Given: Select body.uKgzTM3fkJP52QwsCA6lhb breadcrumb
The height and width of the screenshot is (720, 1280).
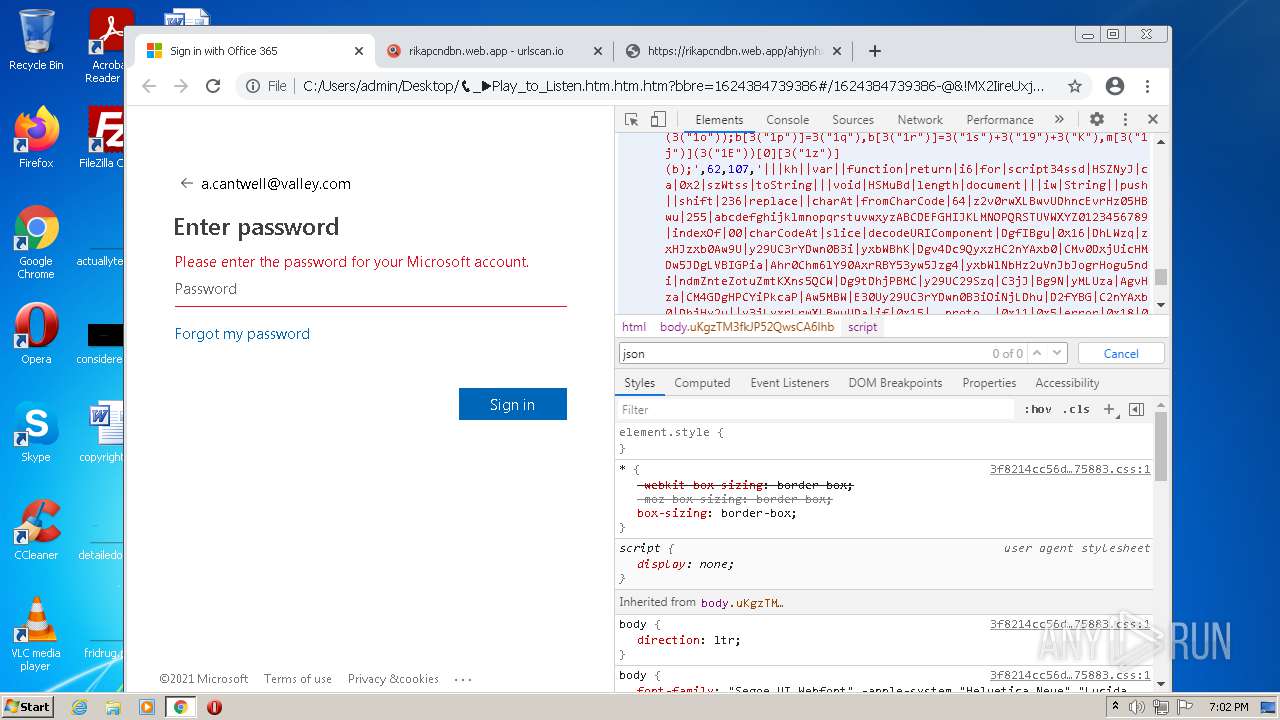Looking at the screenshot, I should point(747,327).
